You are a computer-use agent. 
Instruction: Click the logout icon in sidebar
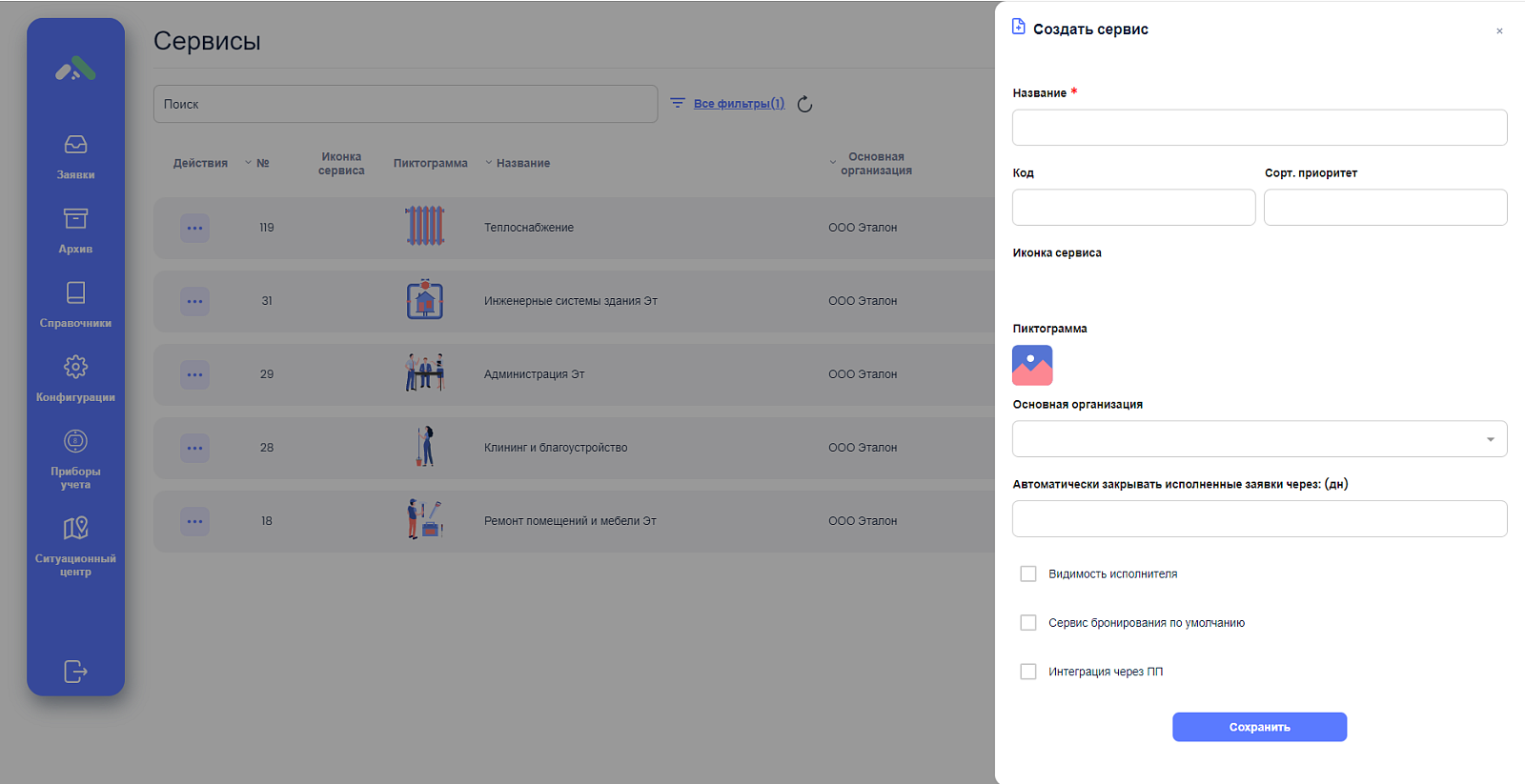pyautogui.click(x=75, y=672)
